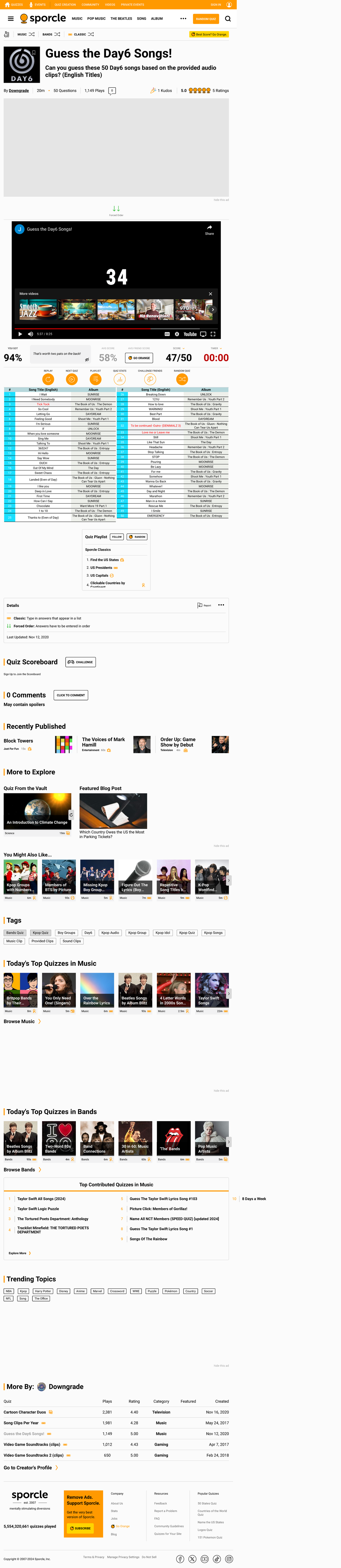Pick Random quiz from the playlist
Screen dimensions: 341x1568
pos(137,537)
